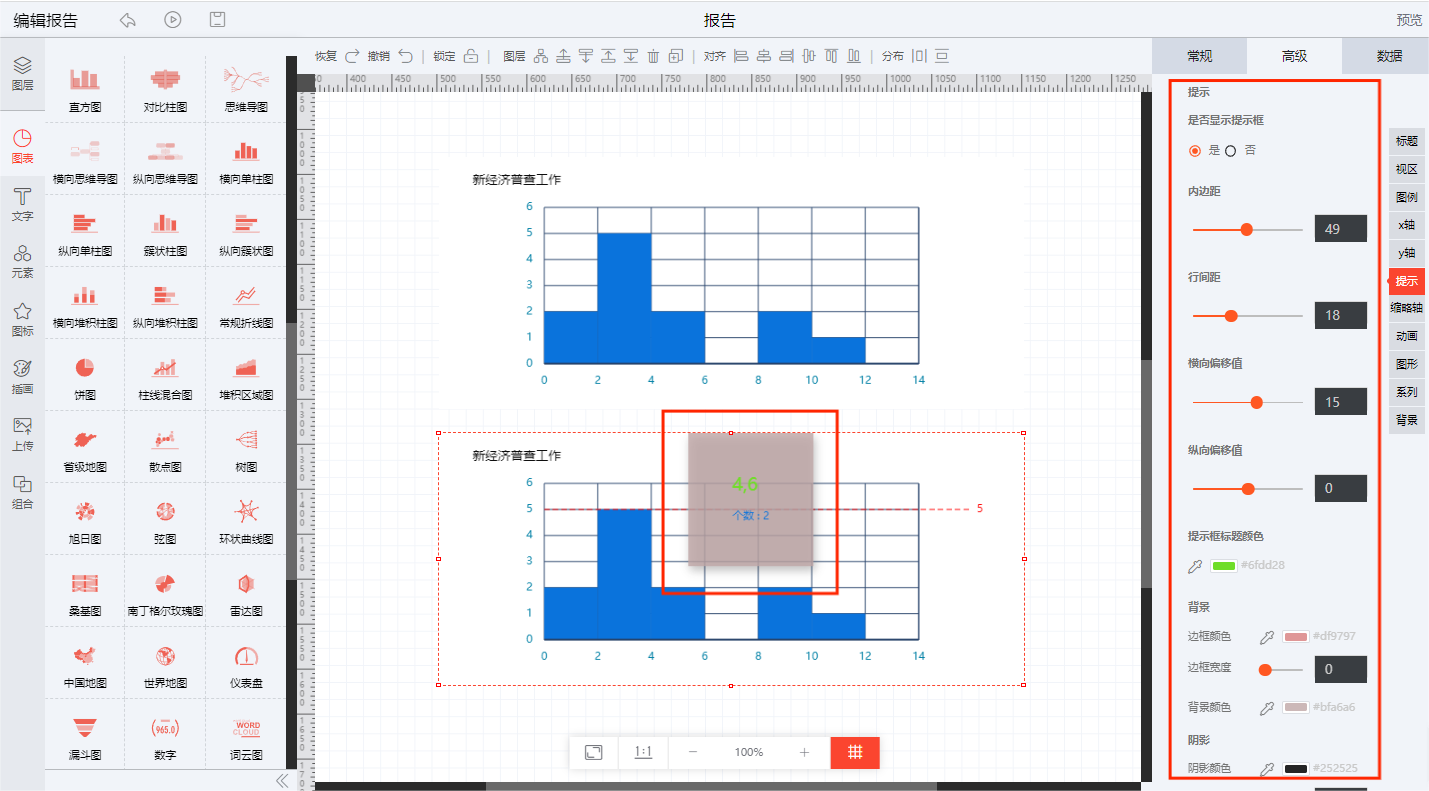Click the 行间距 value field showing 18

[1340, 316]
